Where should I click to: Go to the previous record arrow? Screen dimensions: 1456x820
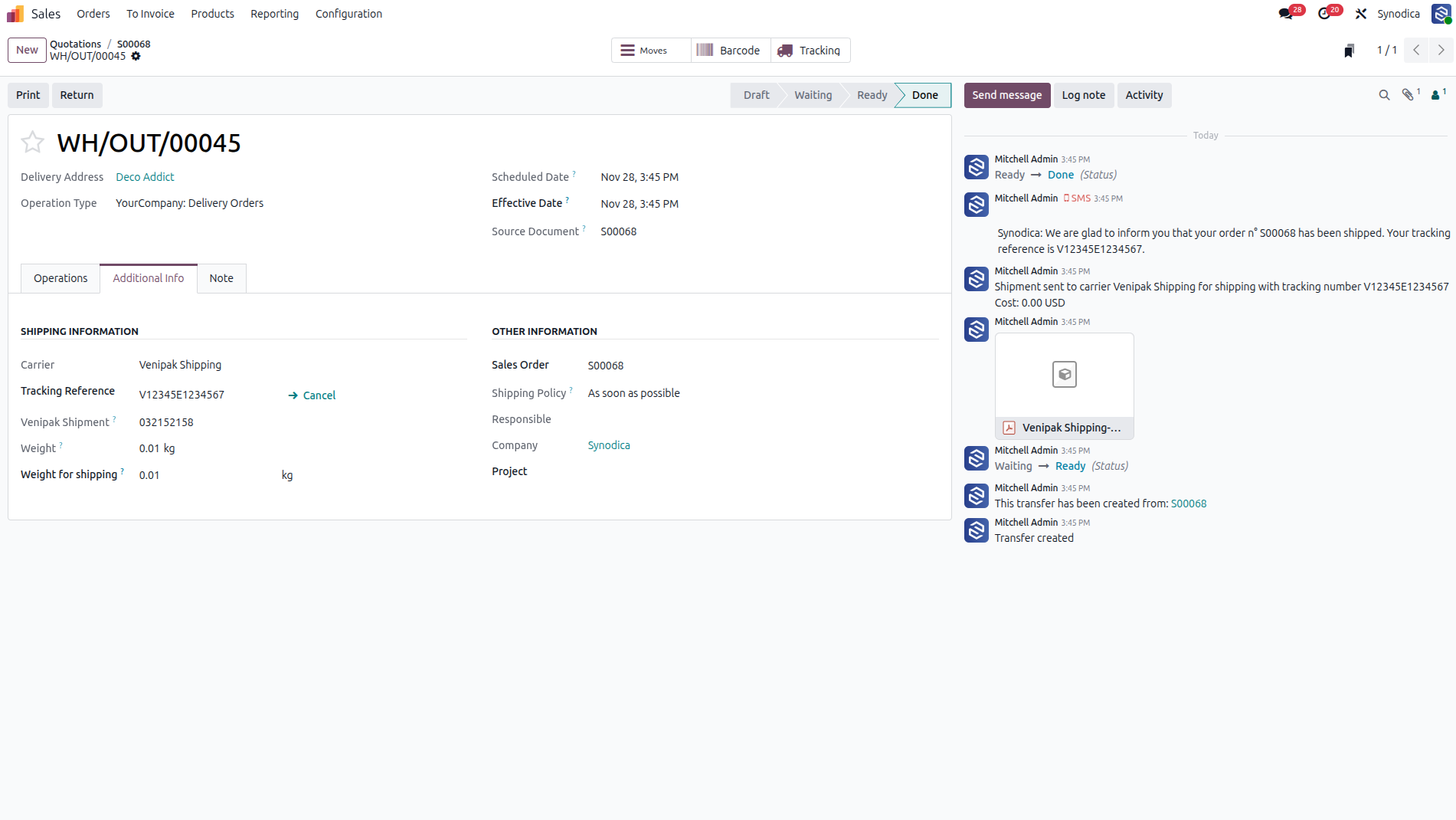(1417, 50)
